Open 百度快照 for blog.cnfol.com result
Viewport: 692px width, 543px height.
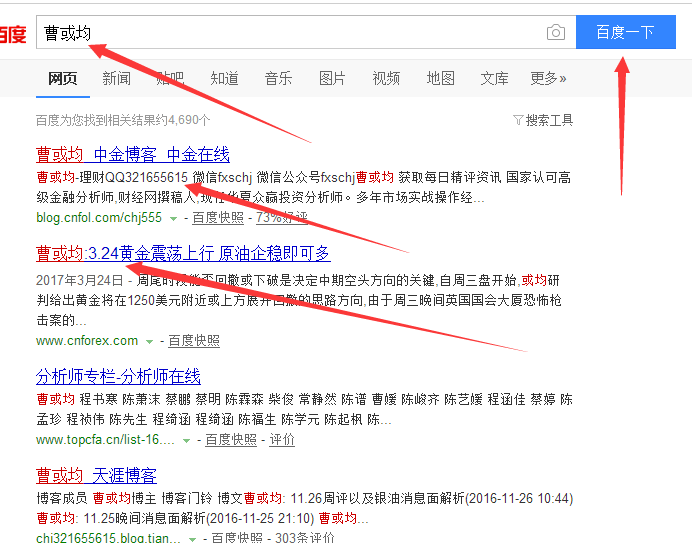coord(218,218)
